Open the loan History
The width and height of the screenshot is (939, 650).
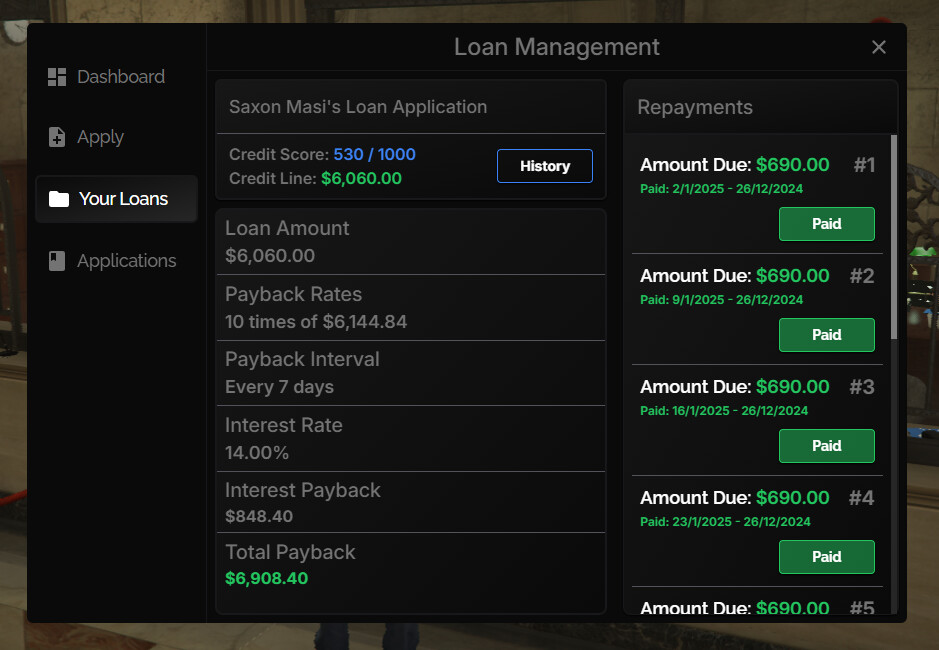click(545, 166)
